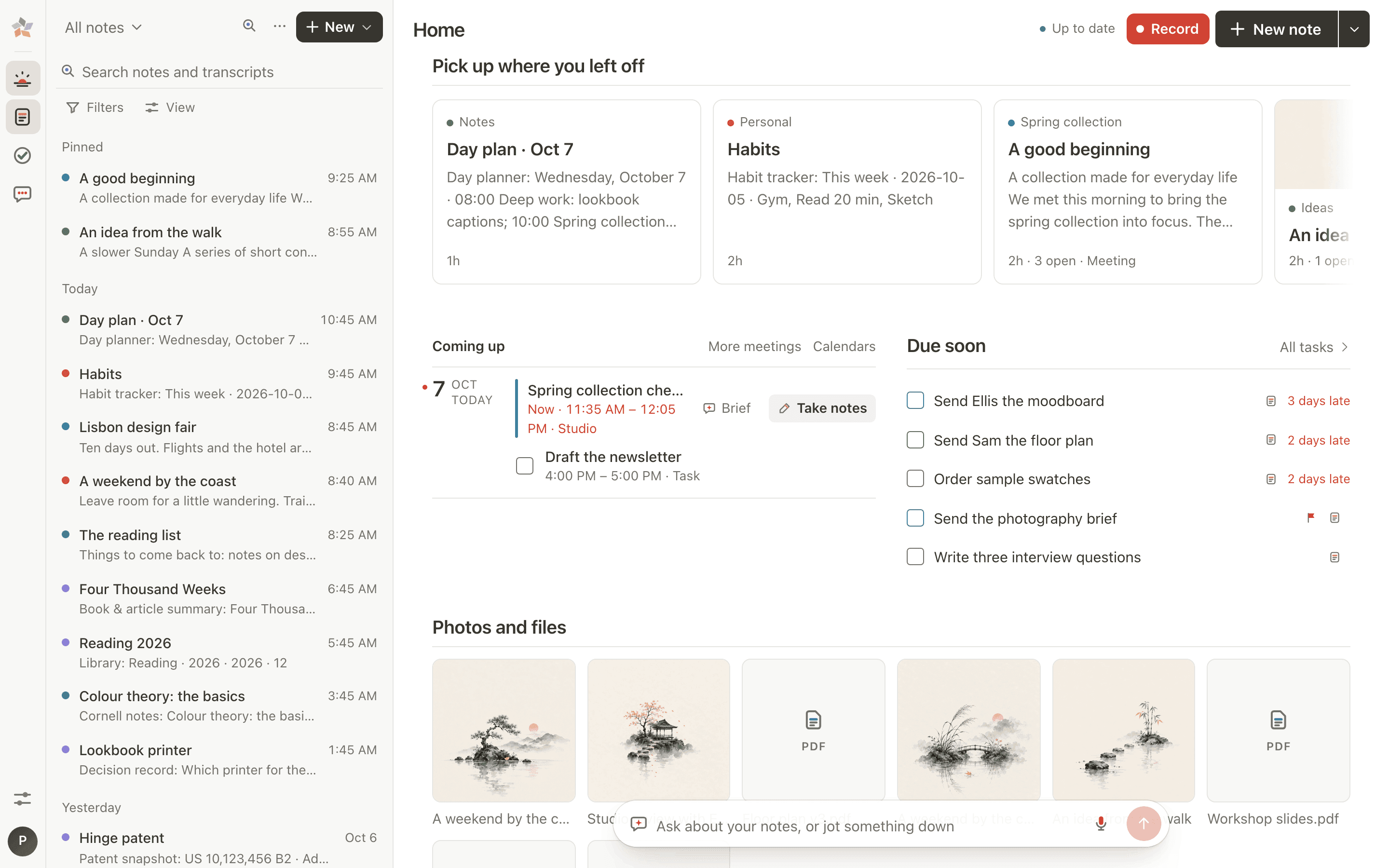
Task: Expand the All notes dropdown
Action: point(103,27)
